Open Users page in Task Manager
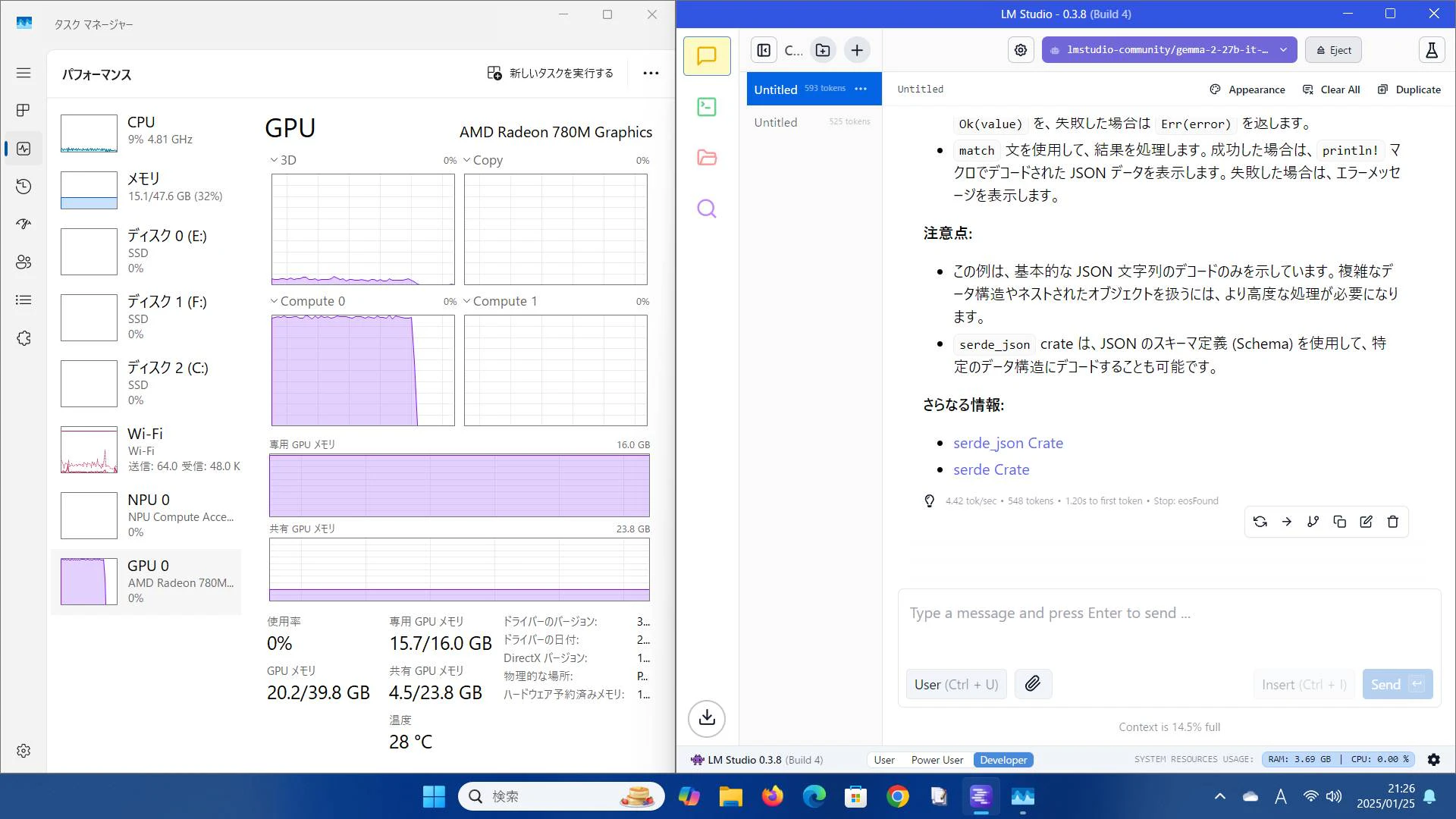Screen dimensions: 1456x819 [24, 262]
